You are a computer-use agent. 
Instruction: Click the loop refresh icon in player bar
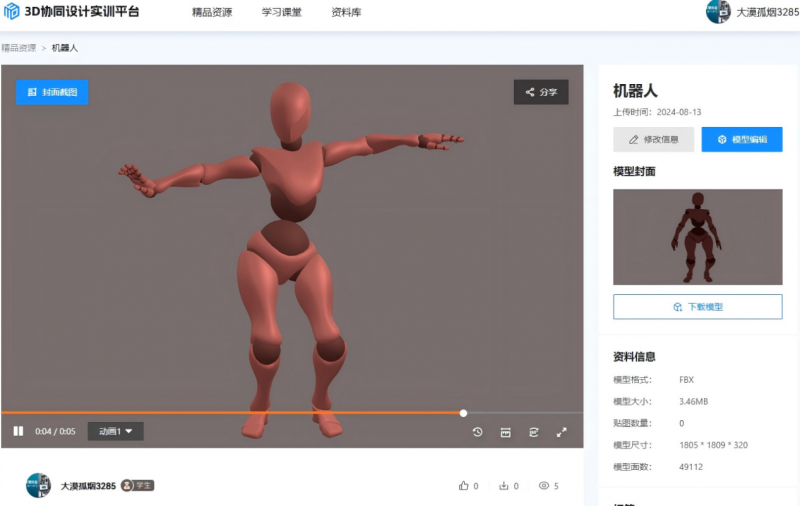point(534,432)
